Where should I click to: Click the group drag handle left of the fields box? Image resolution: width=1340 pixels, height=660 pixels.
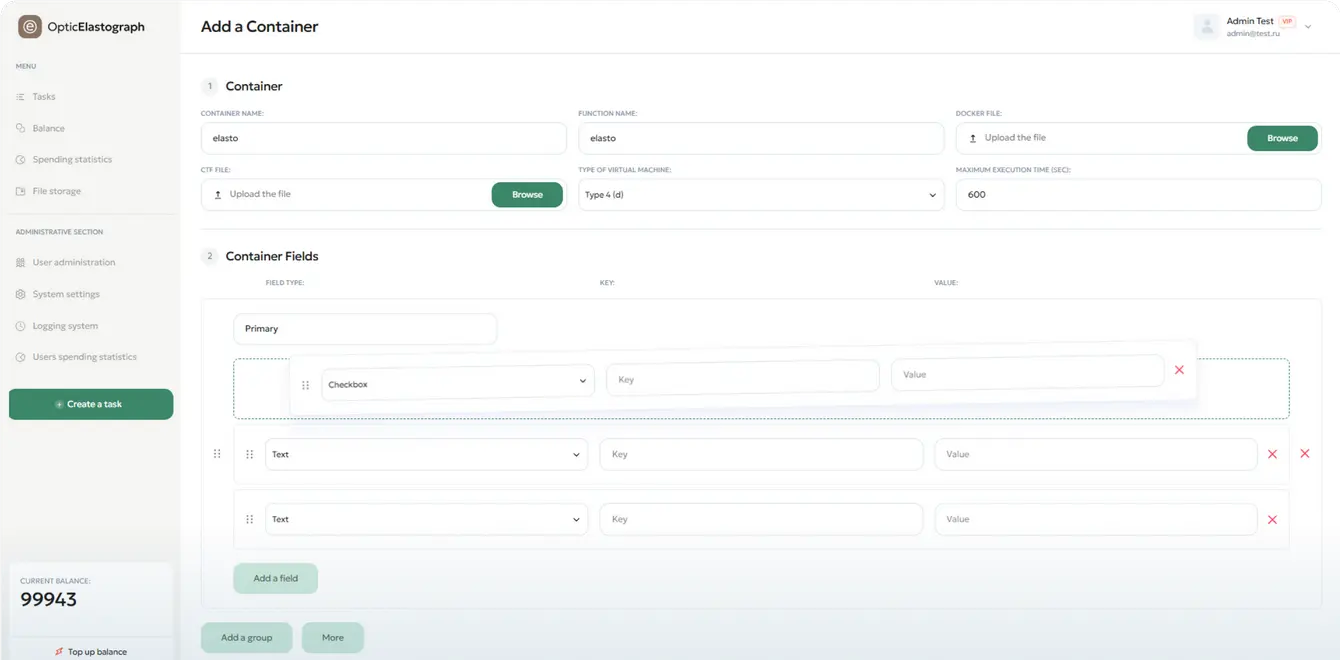pos(217,454)
